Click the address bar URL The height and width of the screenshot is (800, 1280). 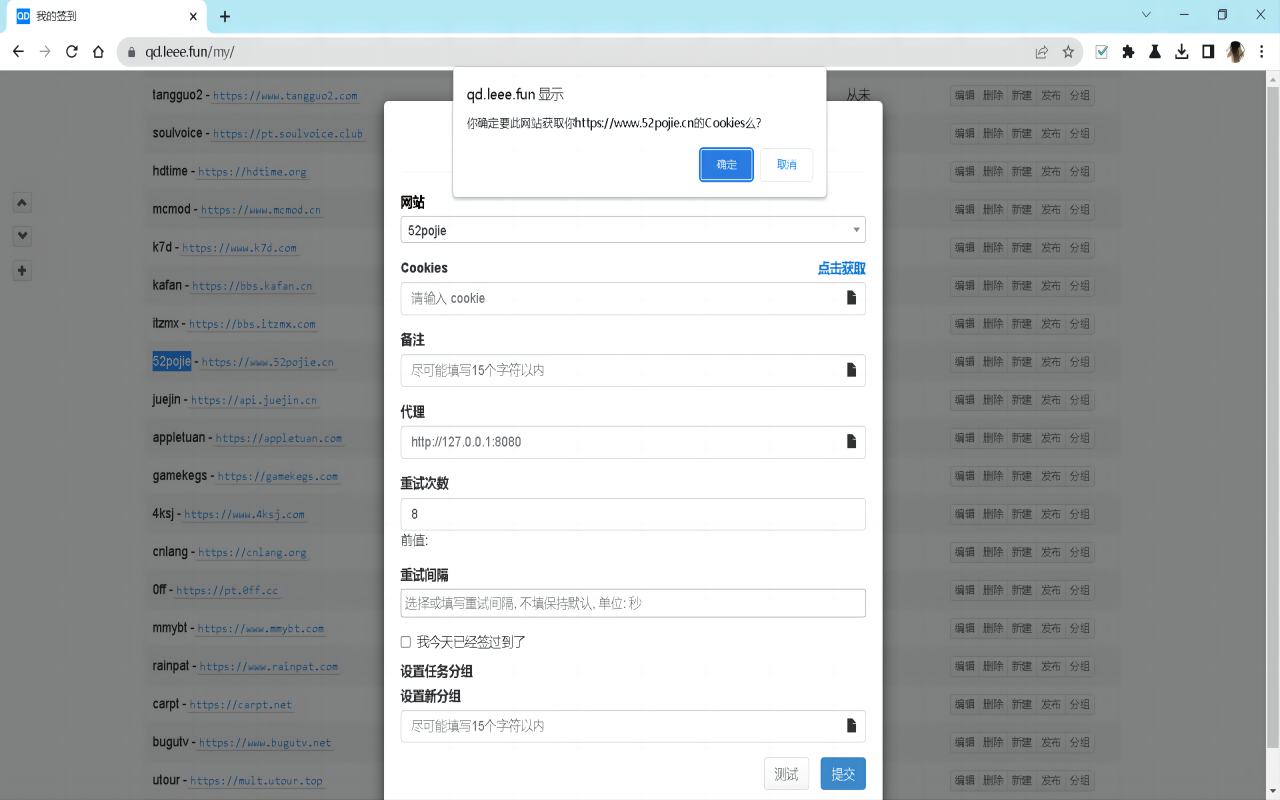190,52
